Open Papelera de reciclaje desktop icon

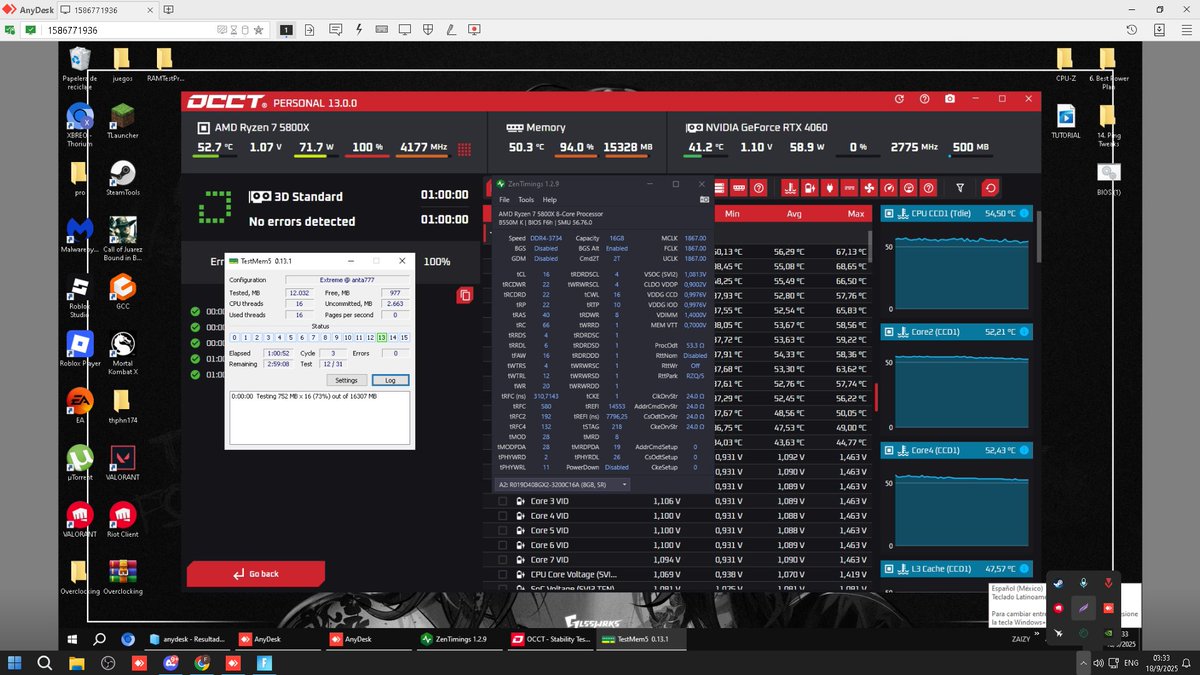point(80,67)
